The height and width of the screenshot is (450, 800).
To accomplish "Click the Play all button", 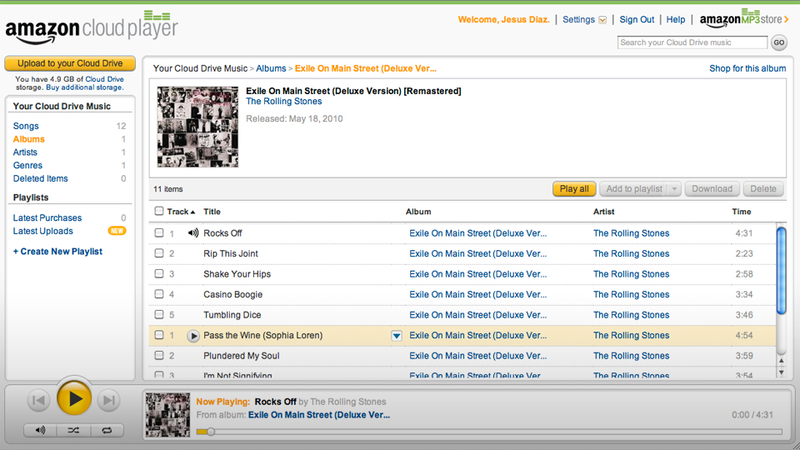I will (x=574, y=189).
